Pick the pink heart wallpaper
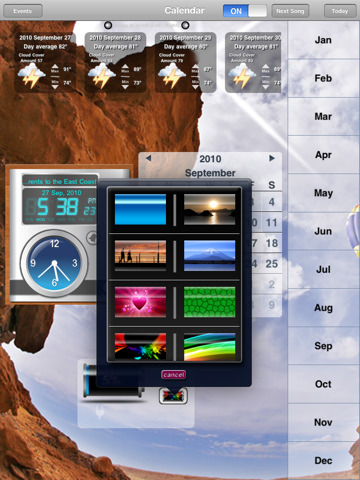The height and width of the screenshot is (480, 360). [140, 302]
